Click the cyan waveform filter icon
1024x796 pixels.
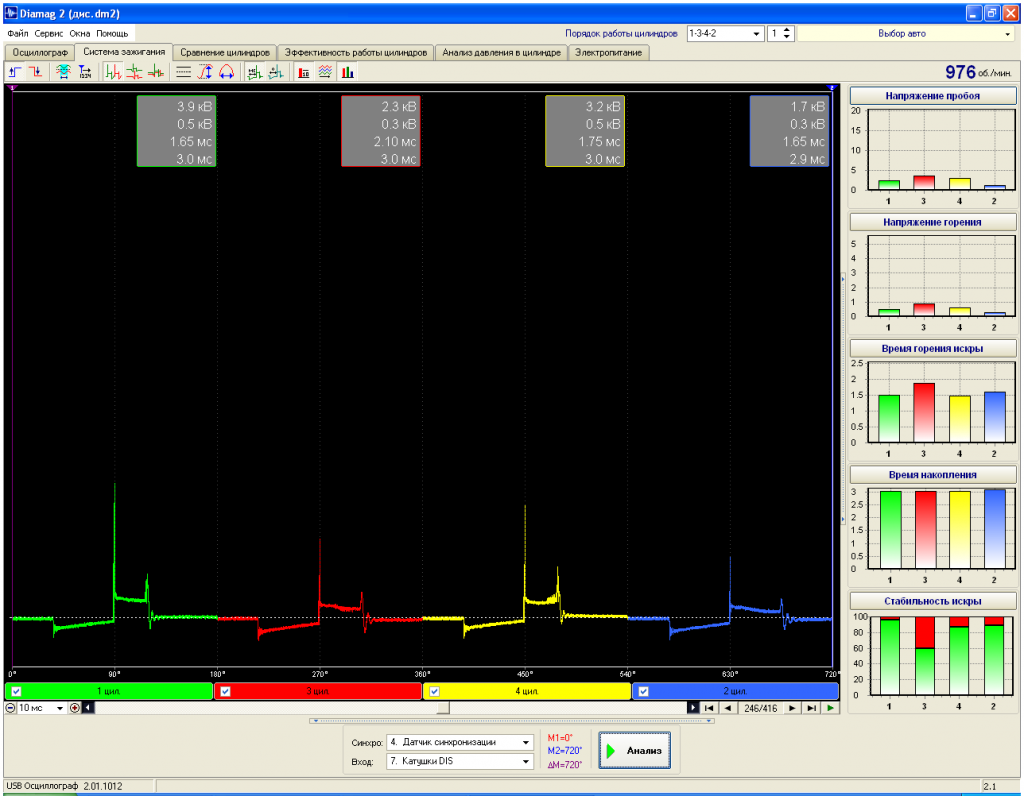coord(63,72)
